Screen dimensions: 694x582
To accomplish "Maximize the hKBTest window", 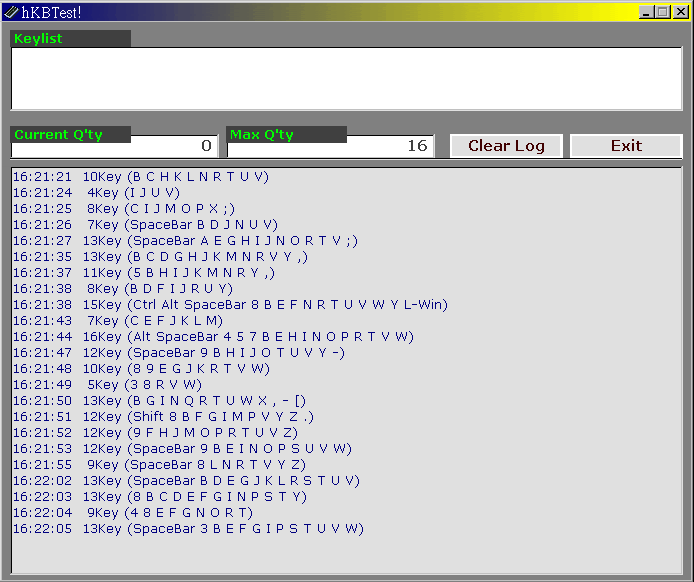I will [x=663, y=12].
